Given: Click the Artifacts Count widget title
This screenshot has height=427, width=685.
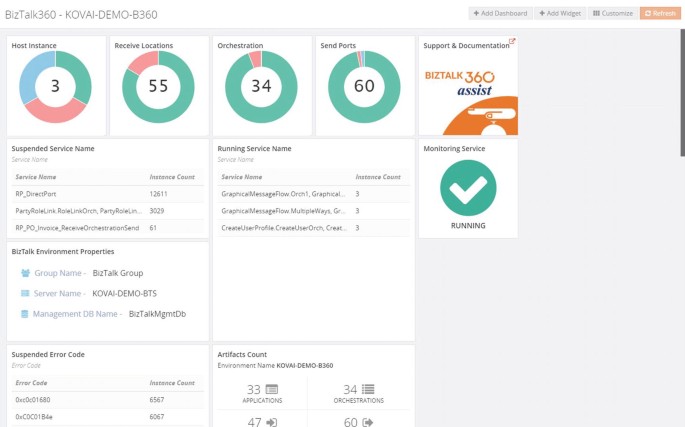Looking at the screenshot, I should 242,354.
